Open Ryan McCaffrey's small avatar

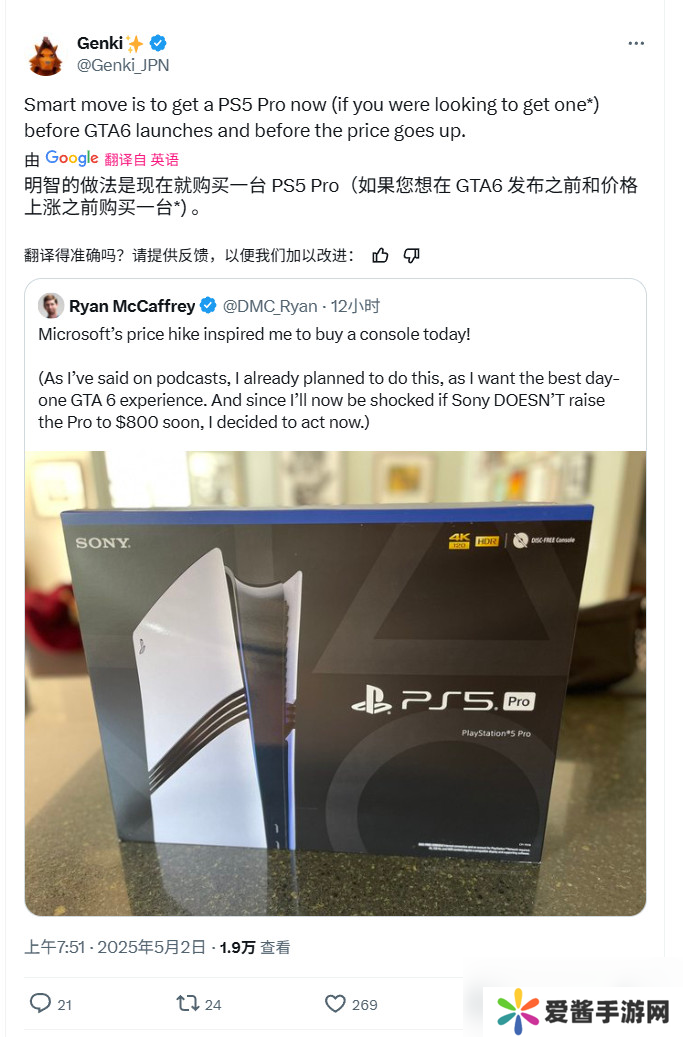[x=51, y=306]
